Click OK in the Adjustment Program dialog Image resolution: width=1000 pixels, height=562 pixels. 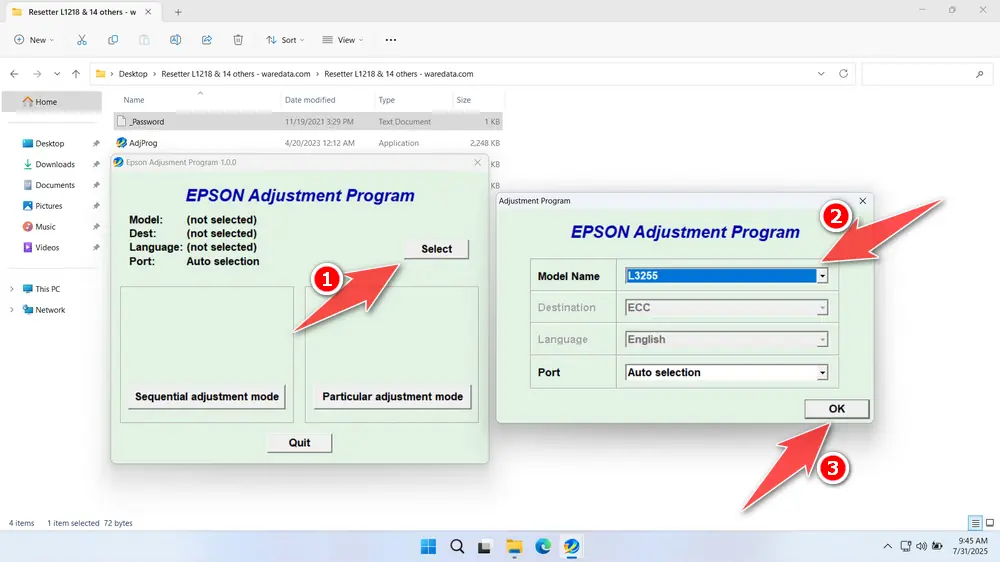tap(837, 409)
